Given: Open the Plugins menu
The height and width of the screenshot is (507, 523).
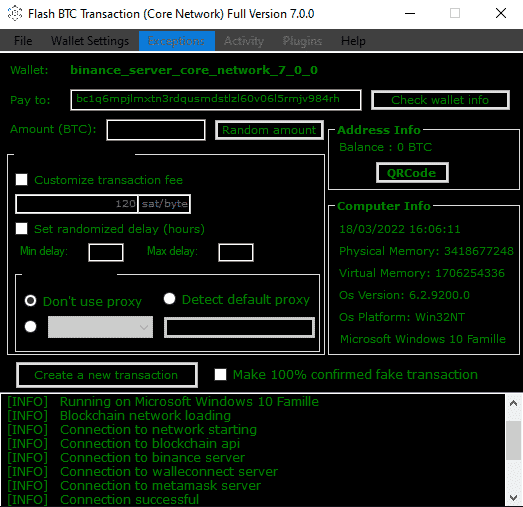Looking at the screenshot, I should 302,41.
